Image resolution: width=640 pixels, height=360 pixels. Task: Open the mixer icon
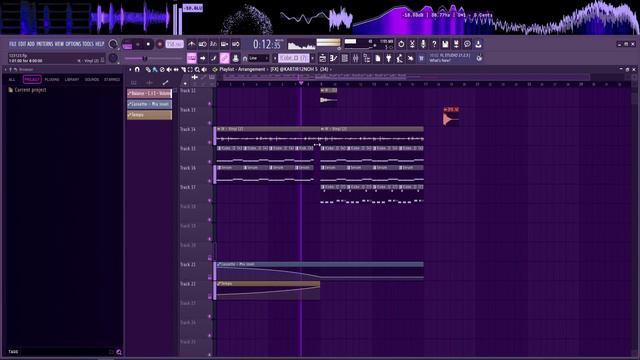point(356,58)
